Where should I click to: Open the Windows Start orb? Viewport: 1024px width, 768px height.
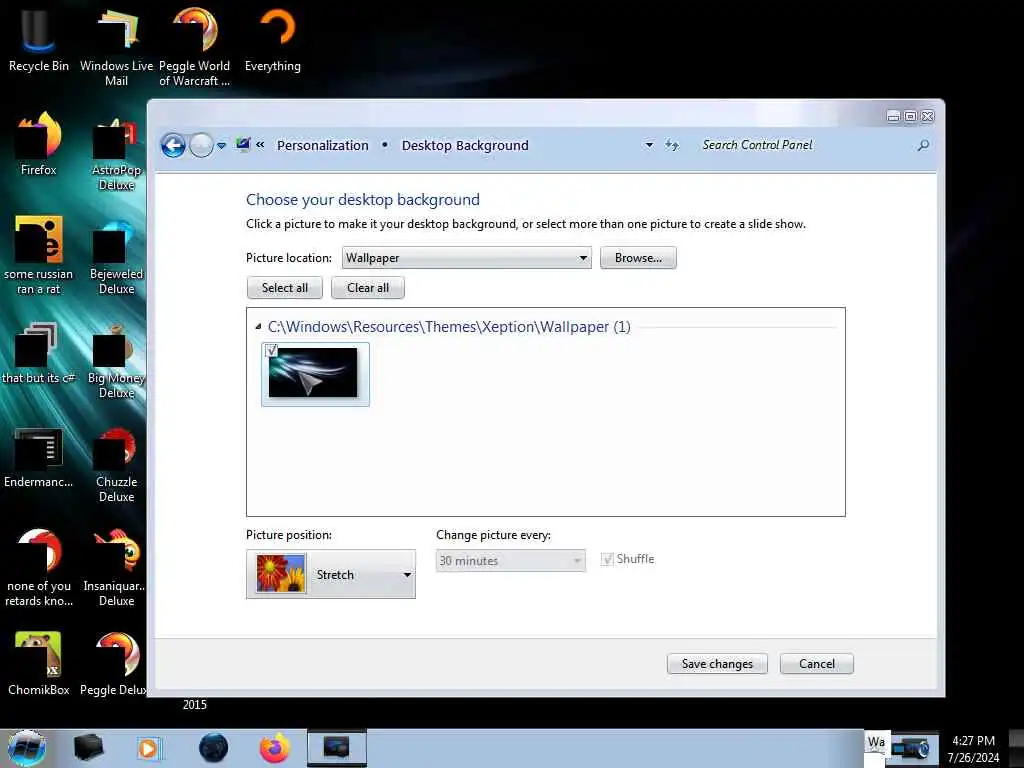[x=27, y=749]
